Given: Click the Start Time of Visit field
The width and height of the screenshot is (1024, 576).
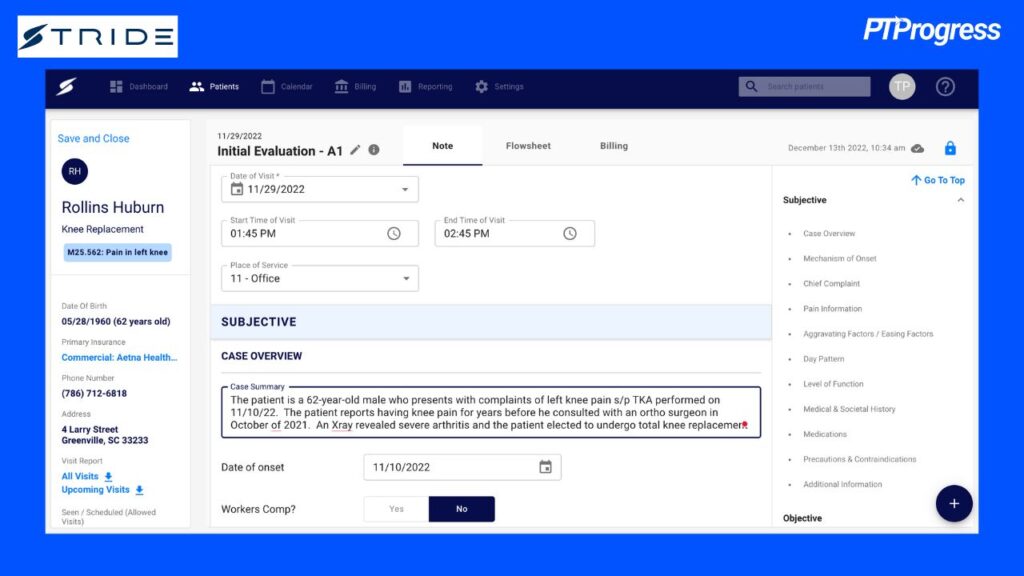Looking at the screenshot, I should 319,233.
